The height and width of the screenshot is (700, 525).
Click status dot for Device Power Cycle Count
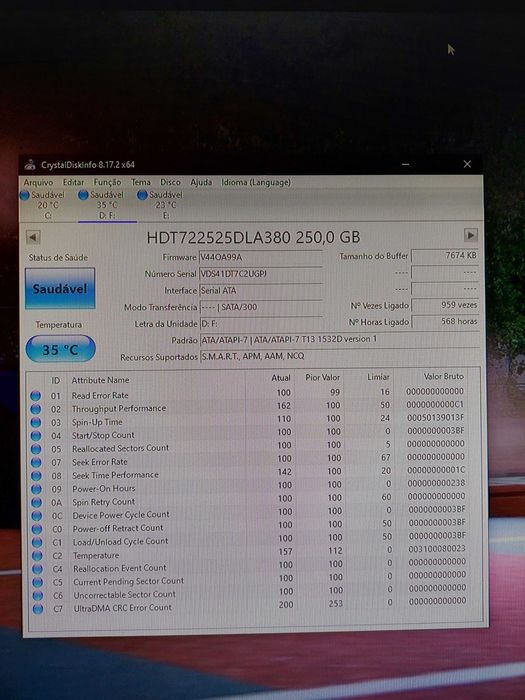[x=37, y=516]
